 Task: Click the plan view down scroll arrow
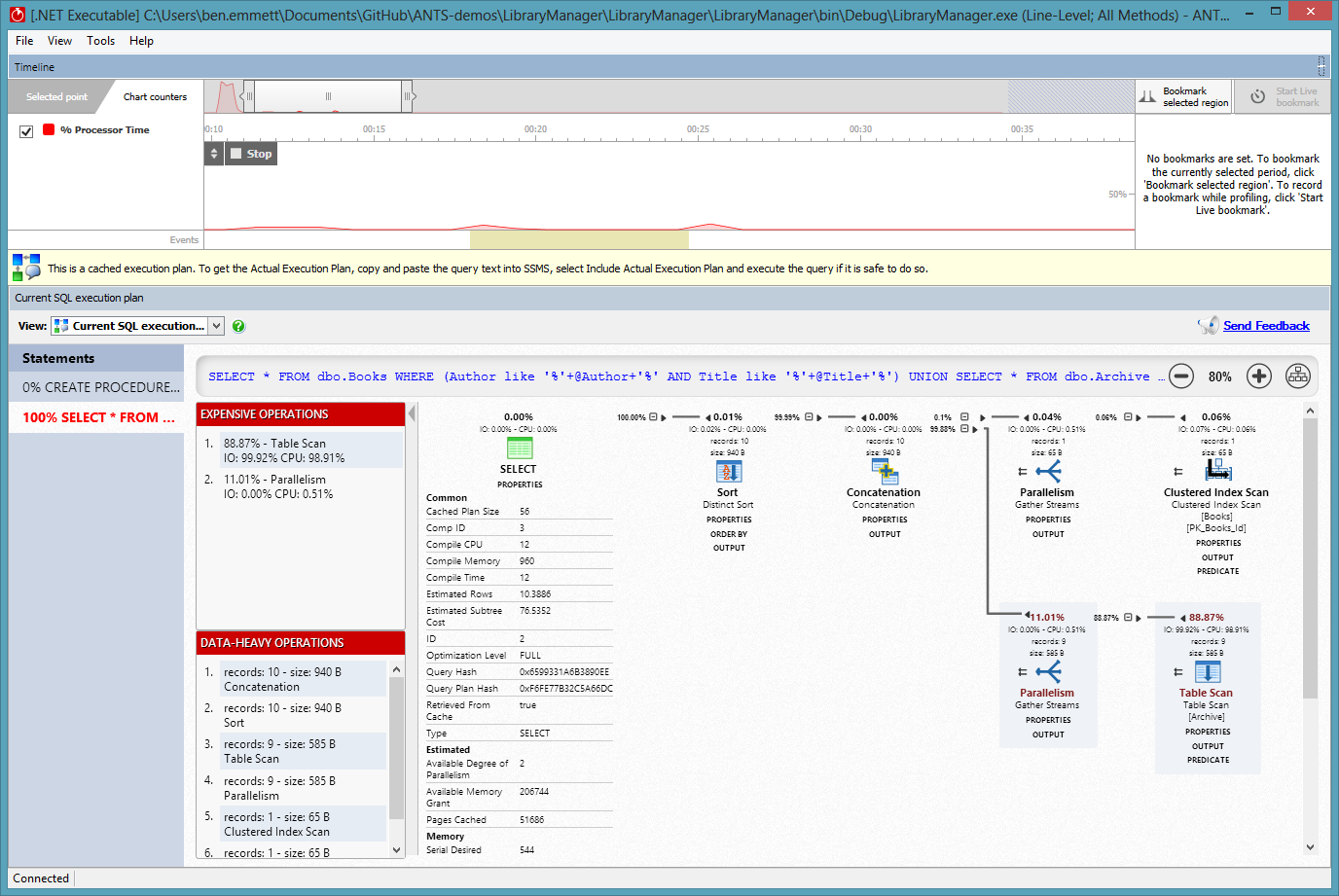pyautogui.click(x=1310, y=847)
